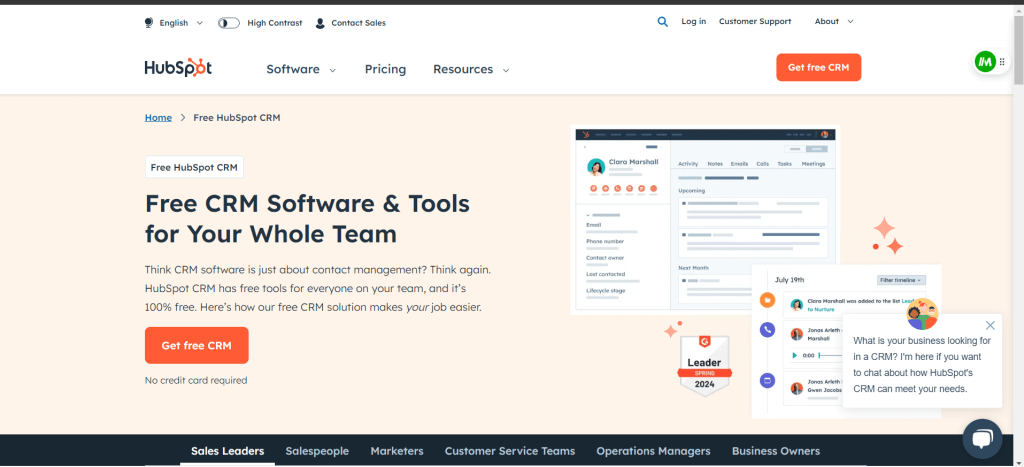Click the play icon on the call recording

(795, 355)
